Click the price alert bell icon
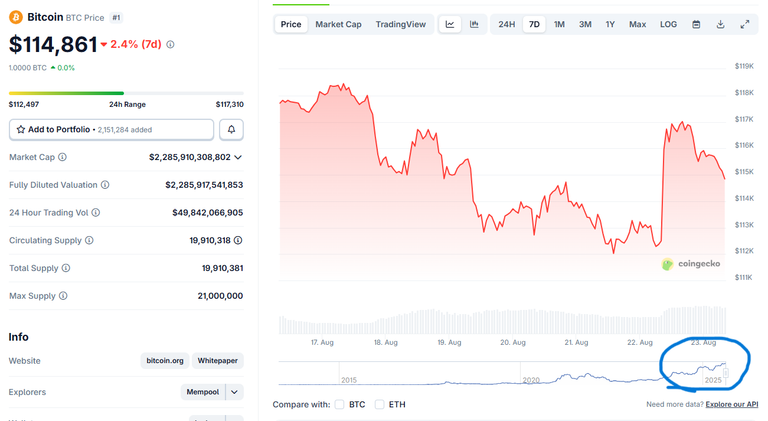Image resolution: width=768 pixels, height=421 pixels. [x=231, y=130]
